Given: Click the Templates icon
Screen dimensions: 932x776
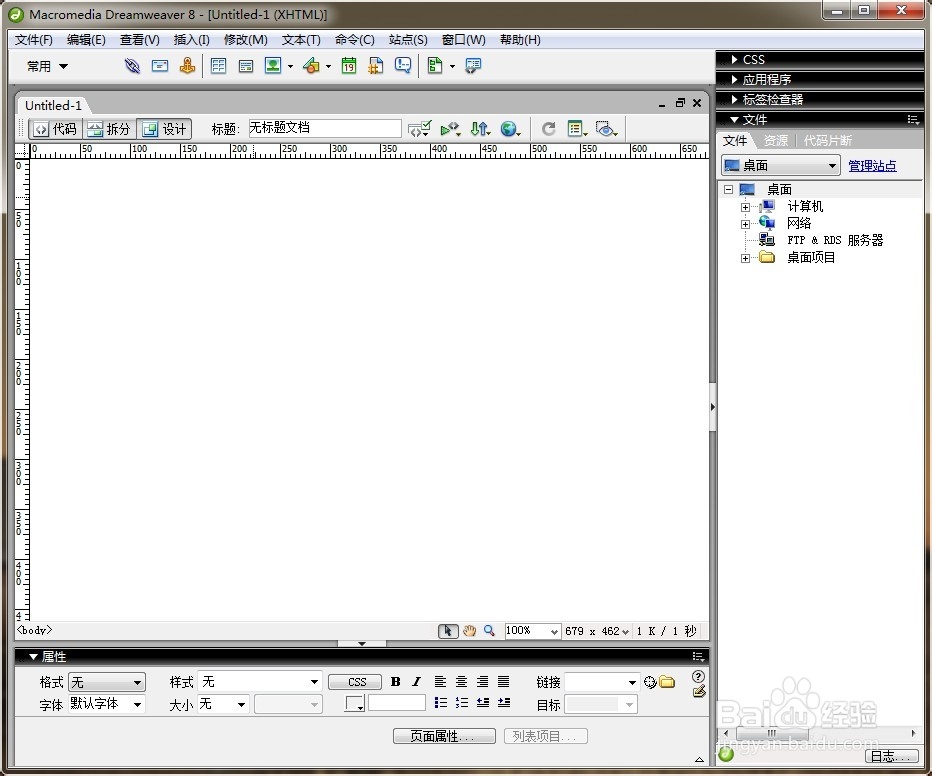Looking at the screenshot, I should (x=435, y=65).
